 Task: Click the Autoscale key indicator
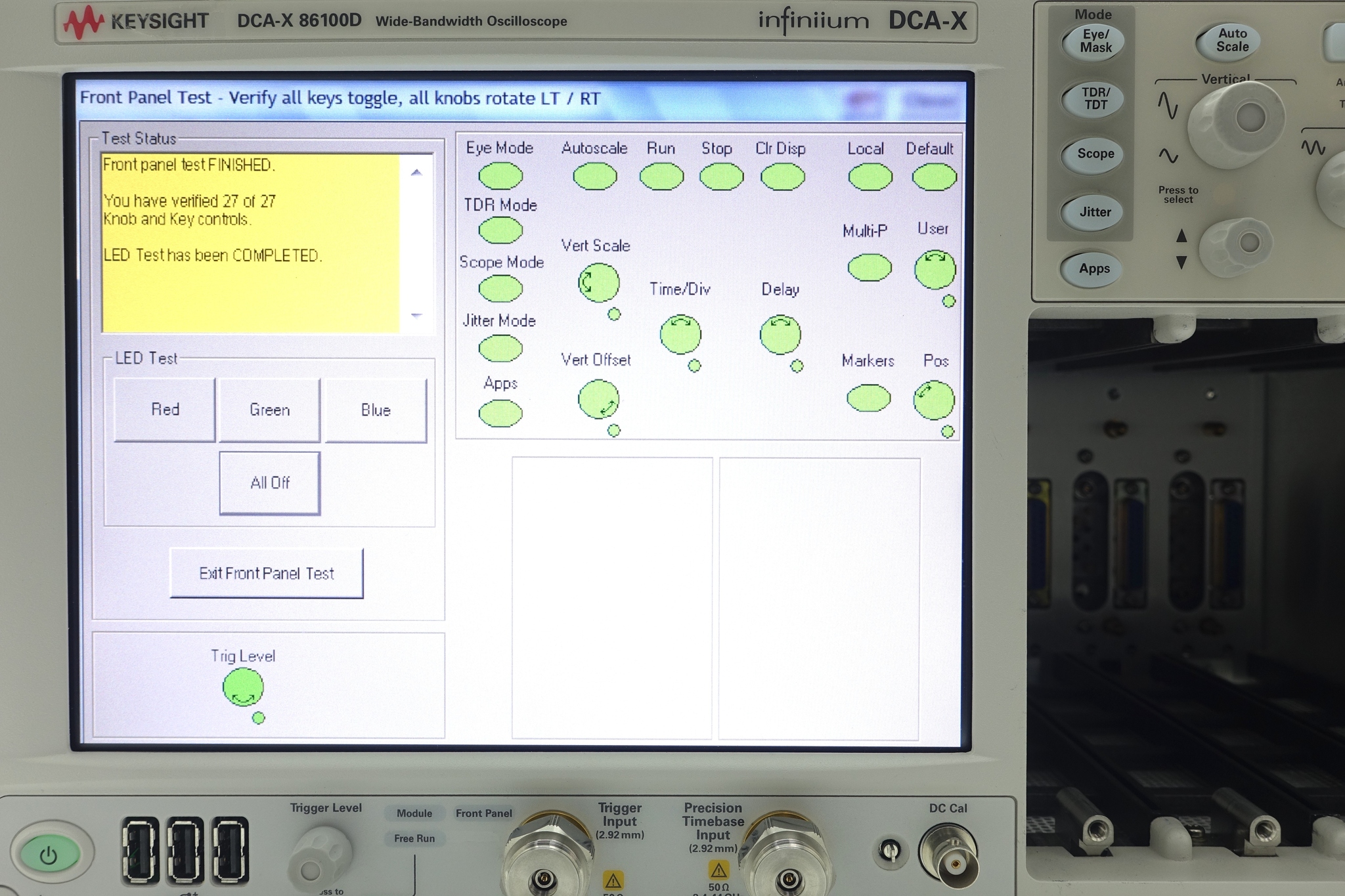[595, 176]
